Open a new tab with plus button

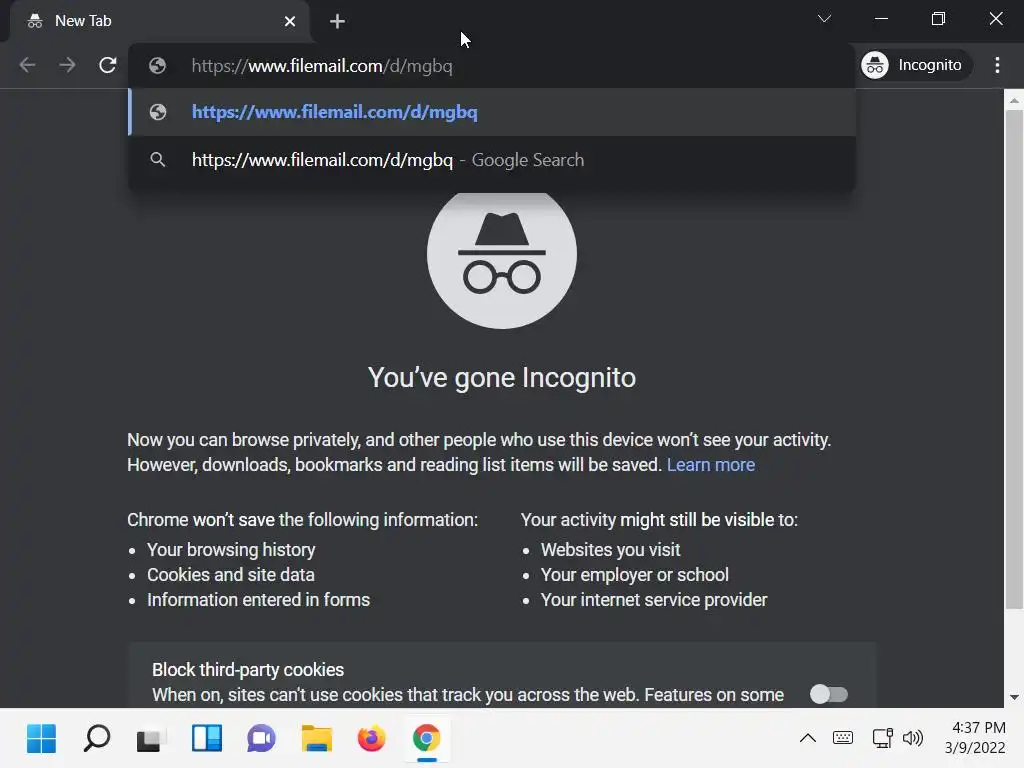(337, 22)
